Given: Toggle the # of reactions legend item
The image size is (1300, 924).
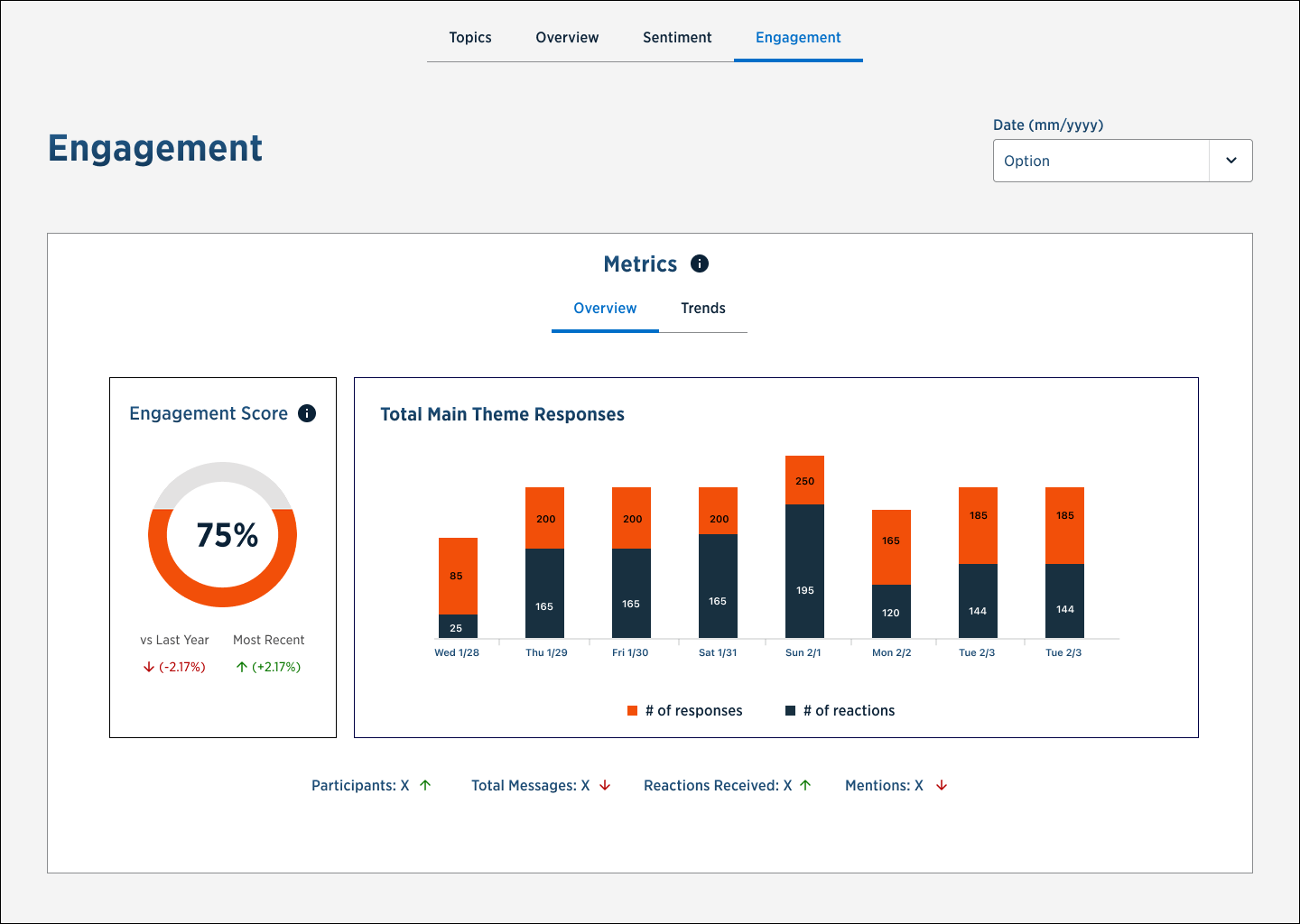Looking at the screenshot, I should click(840, 711).
